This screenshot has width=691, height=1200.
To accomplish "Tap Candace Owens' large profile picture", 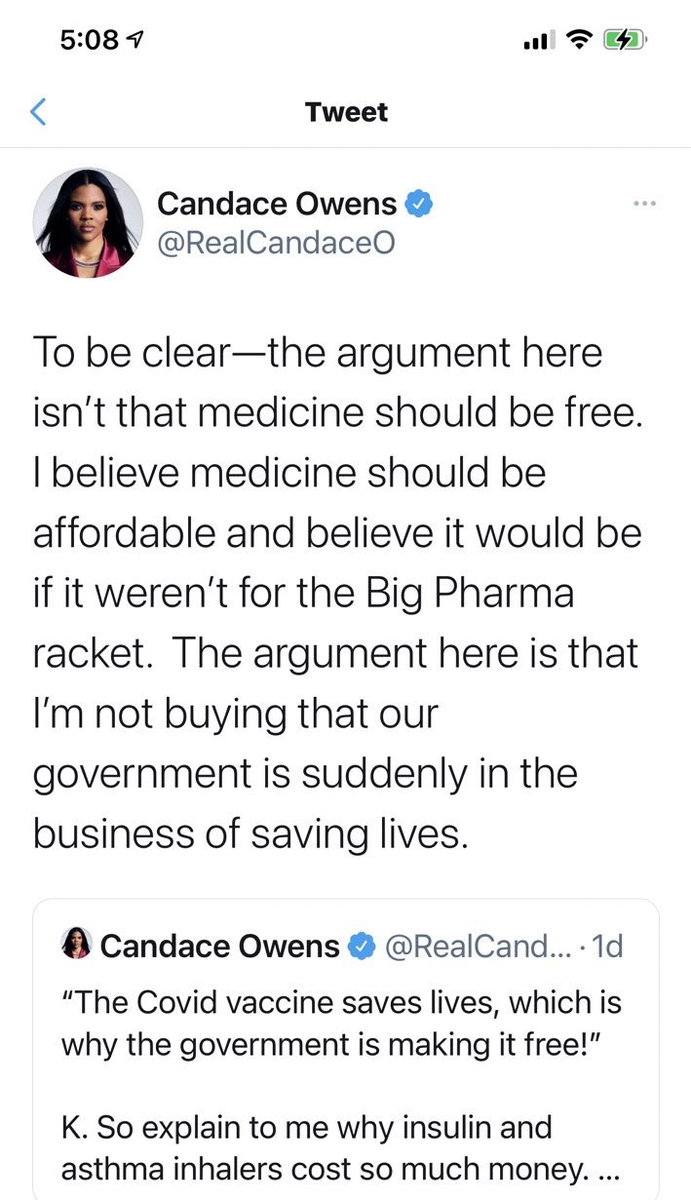I will pyautogui.click(x=88, y=222).
